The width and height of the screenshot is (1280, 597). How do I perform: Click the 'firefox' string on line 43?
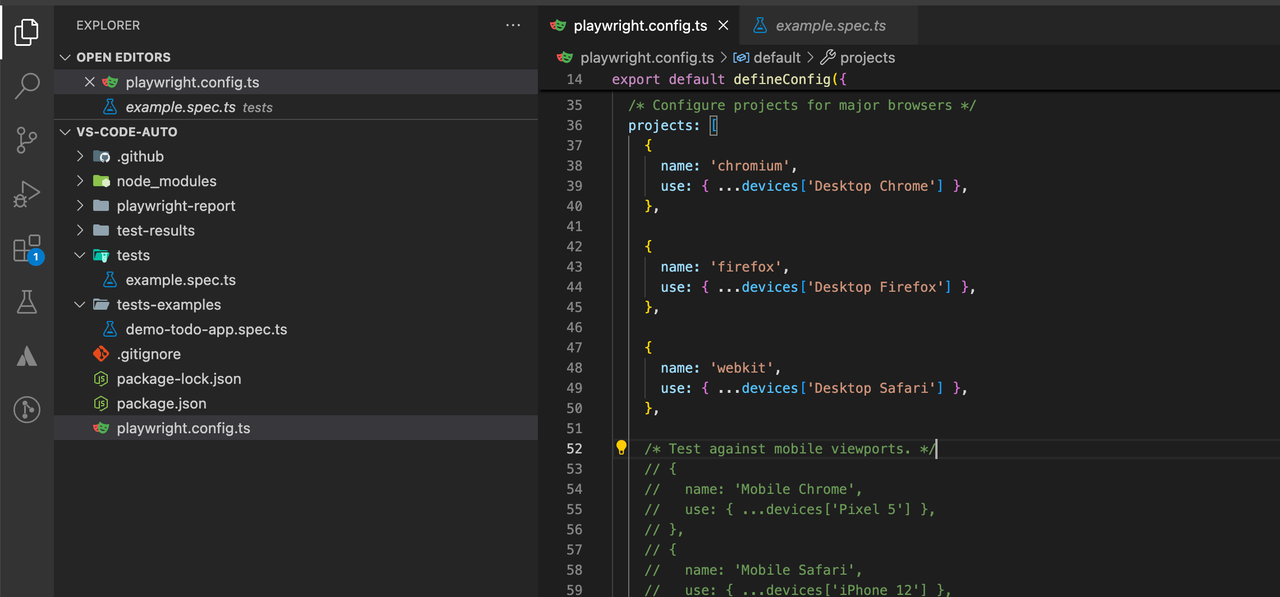(745, 267)
